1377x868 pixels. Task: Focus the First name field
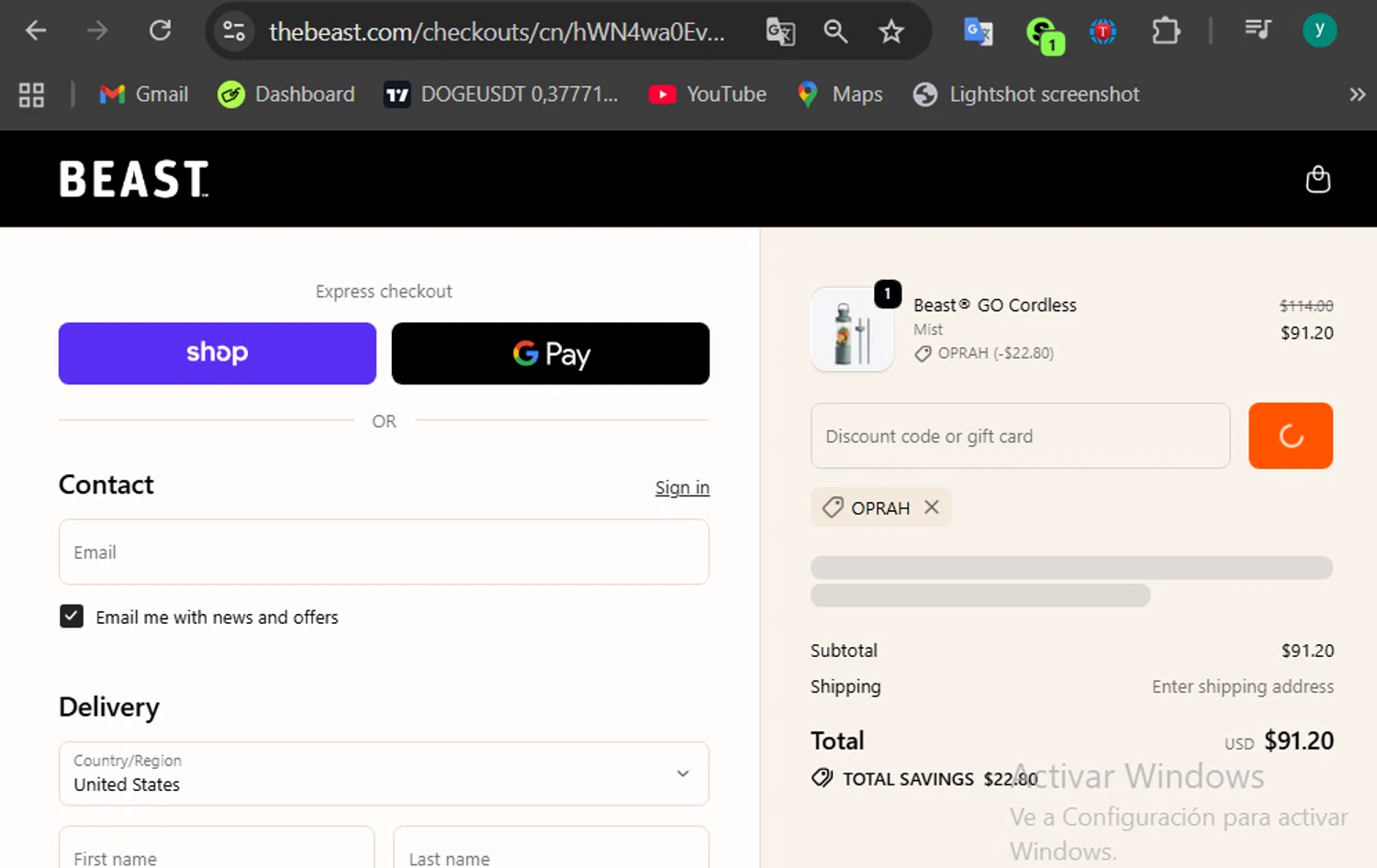click(x=217, y=848)
